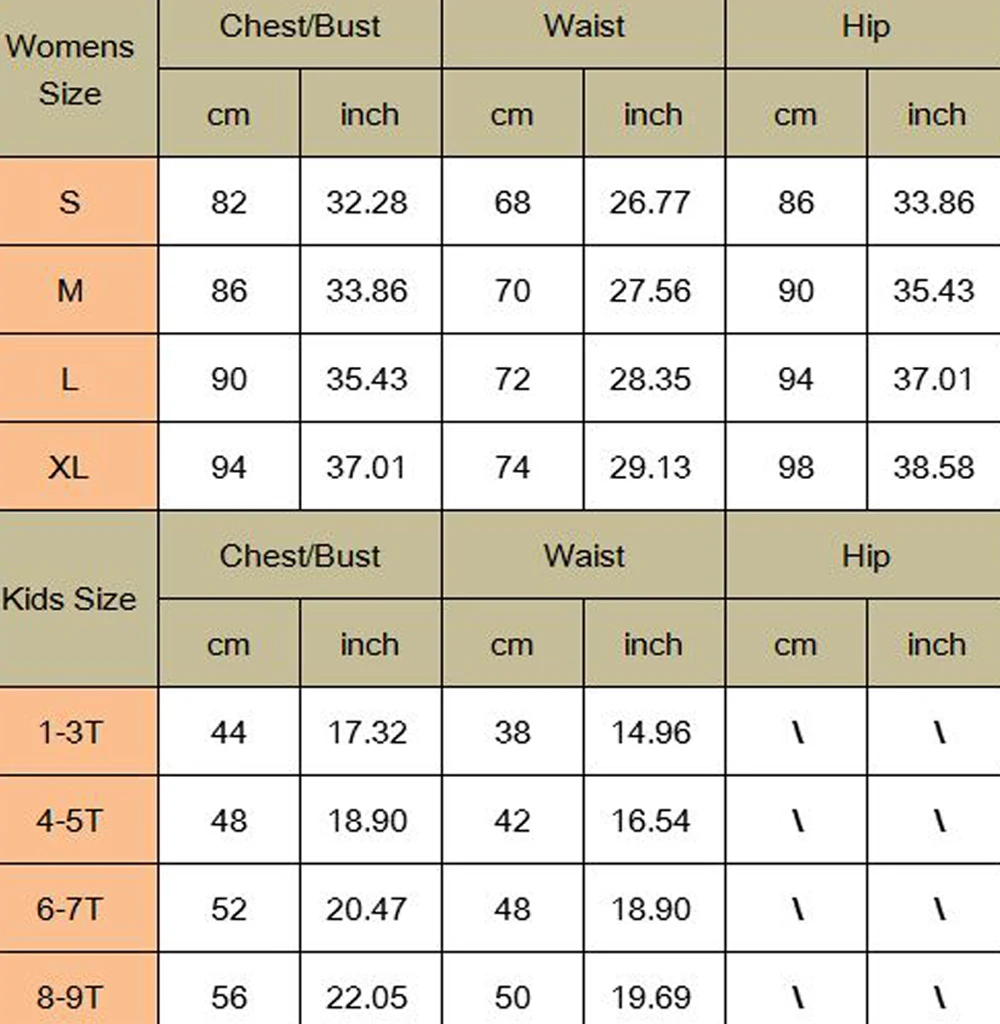1000x1024 pixels.
Task: Select the 4-5T kids size label
Action: (x=78, y=820)
